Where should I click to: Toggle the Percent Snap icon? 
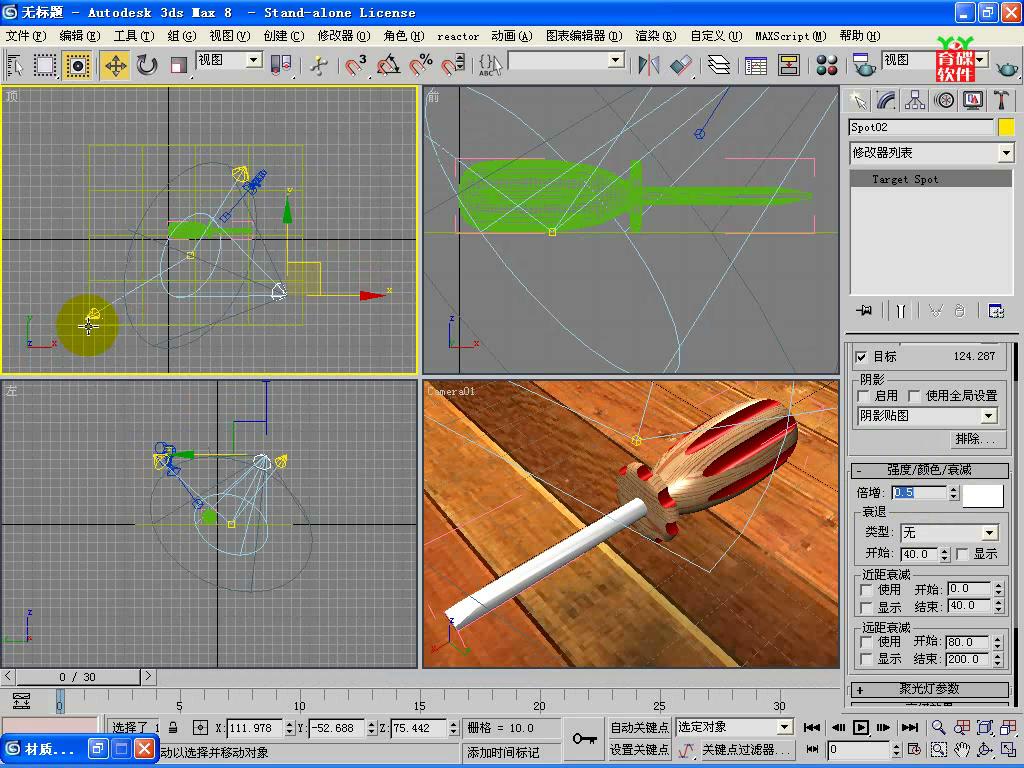(x=421, y=65)
